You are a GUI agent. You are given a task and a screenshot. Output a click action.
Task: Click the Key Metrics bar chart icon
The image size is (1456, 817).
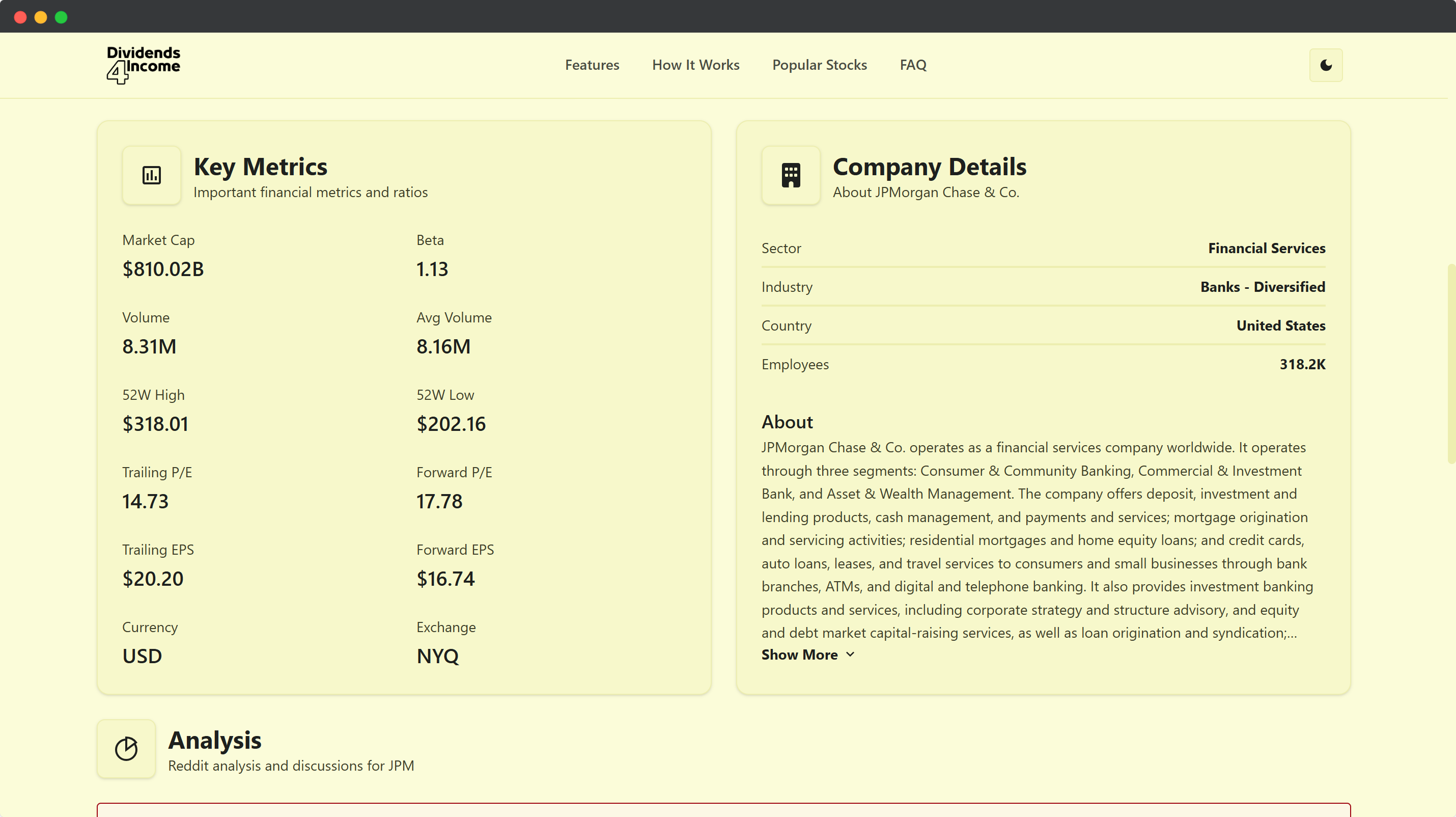[x=152, y=175]
